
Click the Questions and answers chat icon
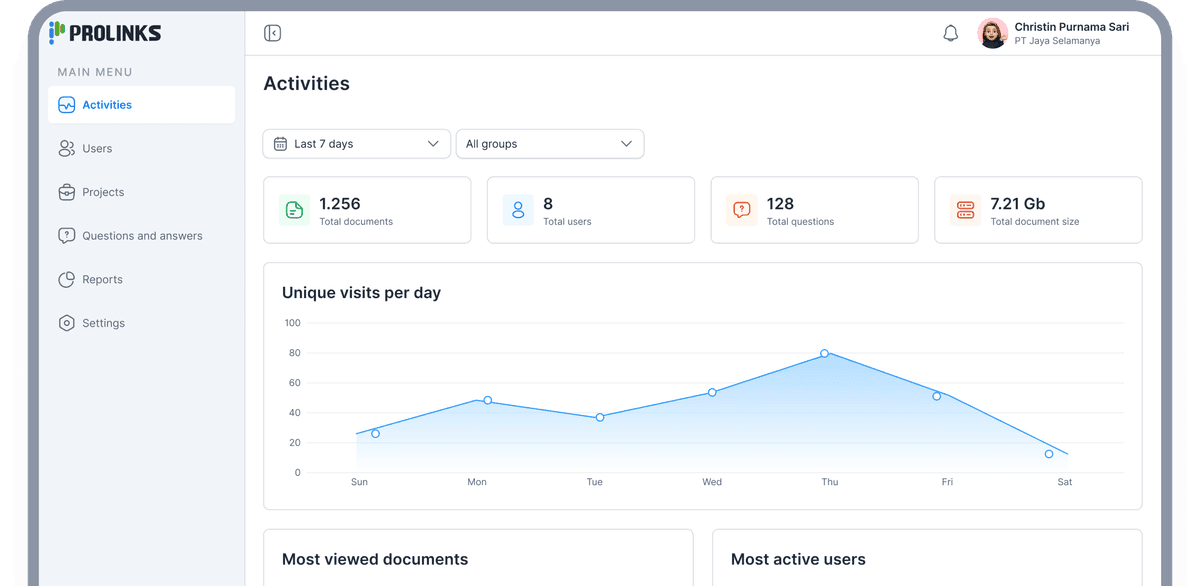pyautogui.click(x=67, y=236)
